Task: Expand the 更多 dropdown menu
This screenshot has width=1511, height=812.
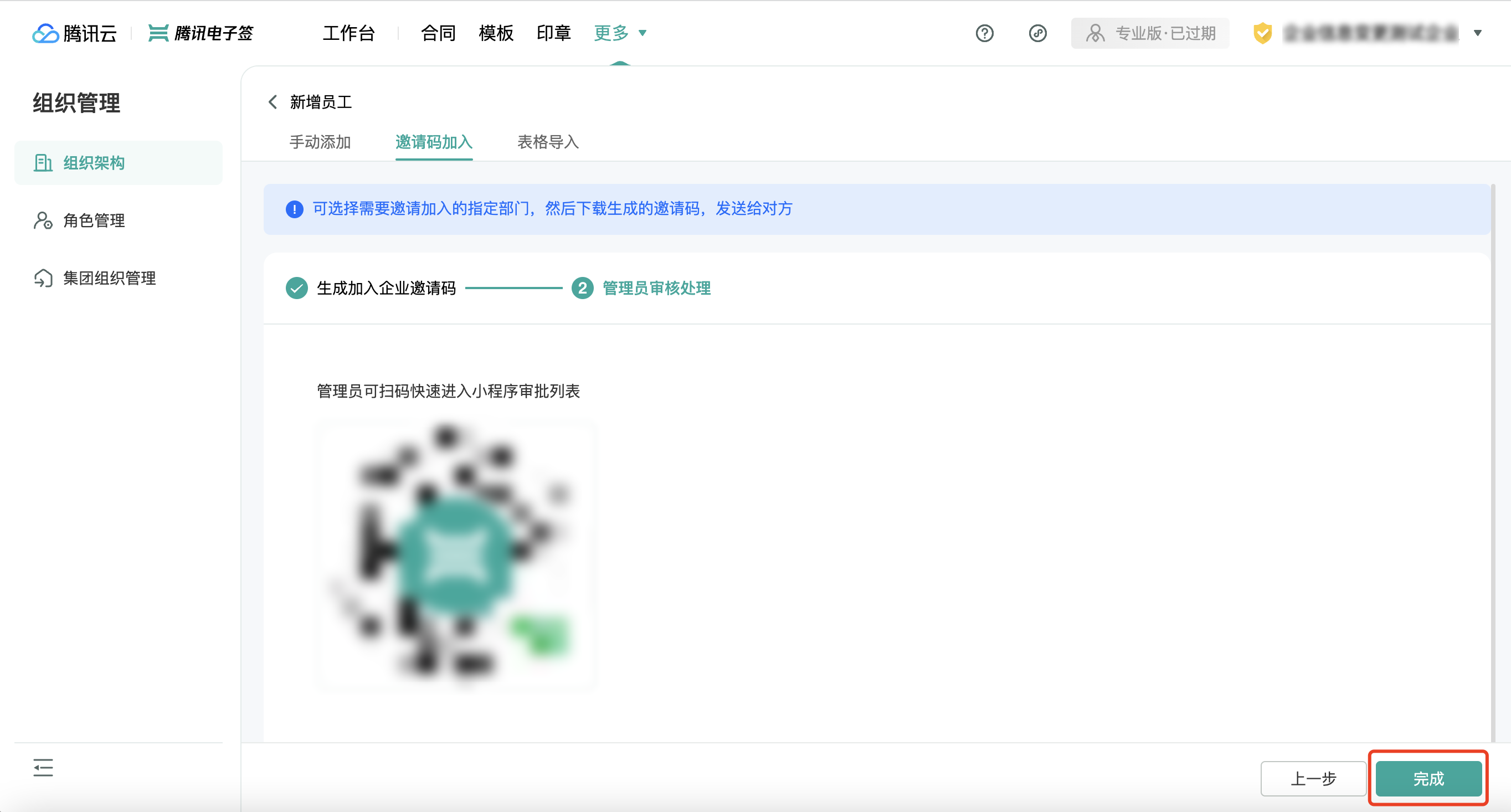Action: tap(620, 33)
